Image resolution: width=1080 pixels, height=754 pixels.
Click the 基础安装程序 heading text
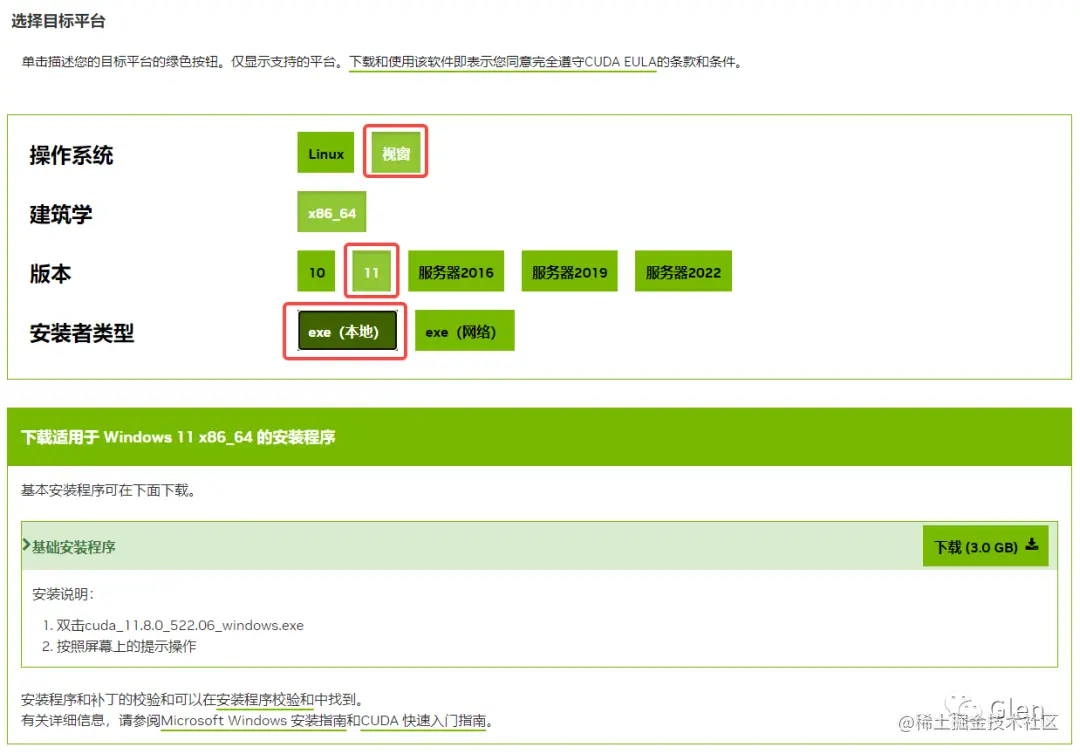click(73, 547)
